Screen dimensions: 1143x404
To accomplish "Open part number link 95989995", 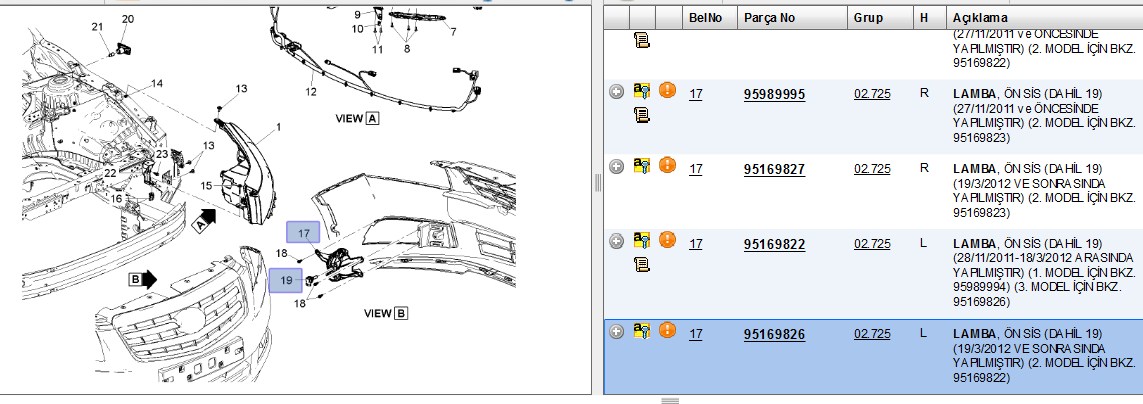I will tap(774, 95).
